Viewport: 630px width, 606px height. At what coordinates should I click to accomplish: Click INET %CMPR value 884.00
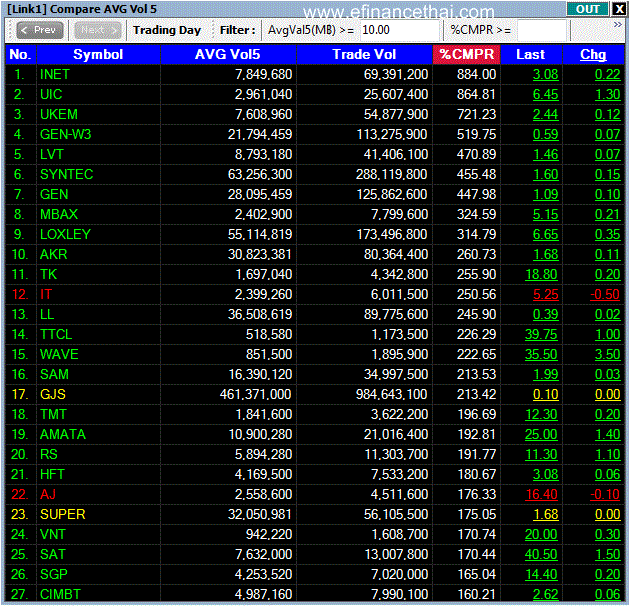[x=477, y=74]
